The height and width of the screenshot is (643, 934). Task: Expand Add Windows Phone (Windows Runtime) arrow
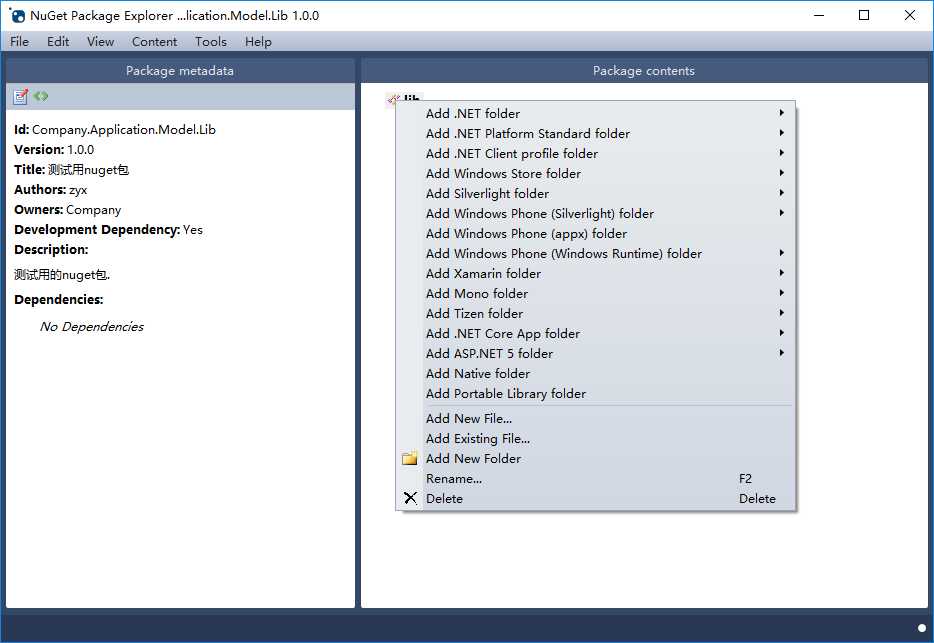pyautogui.click(x=782, y=253)
